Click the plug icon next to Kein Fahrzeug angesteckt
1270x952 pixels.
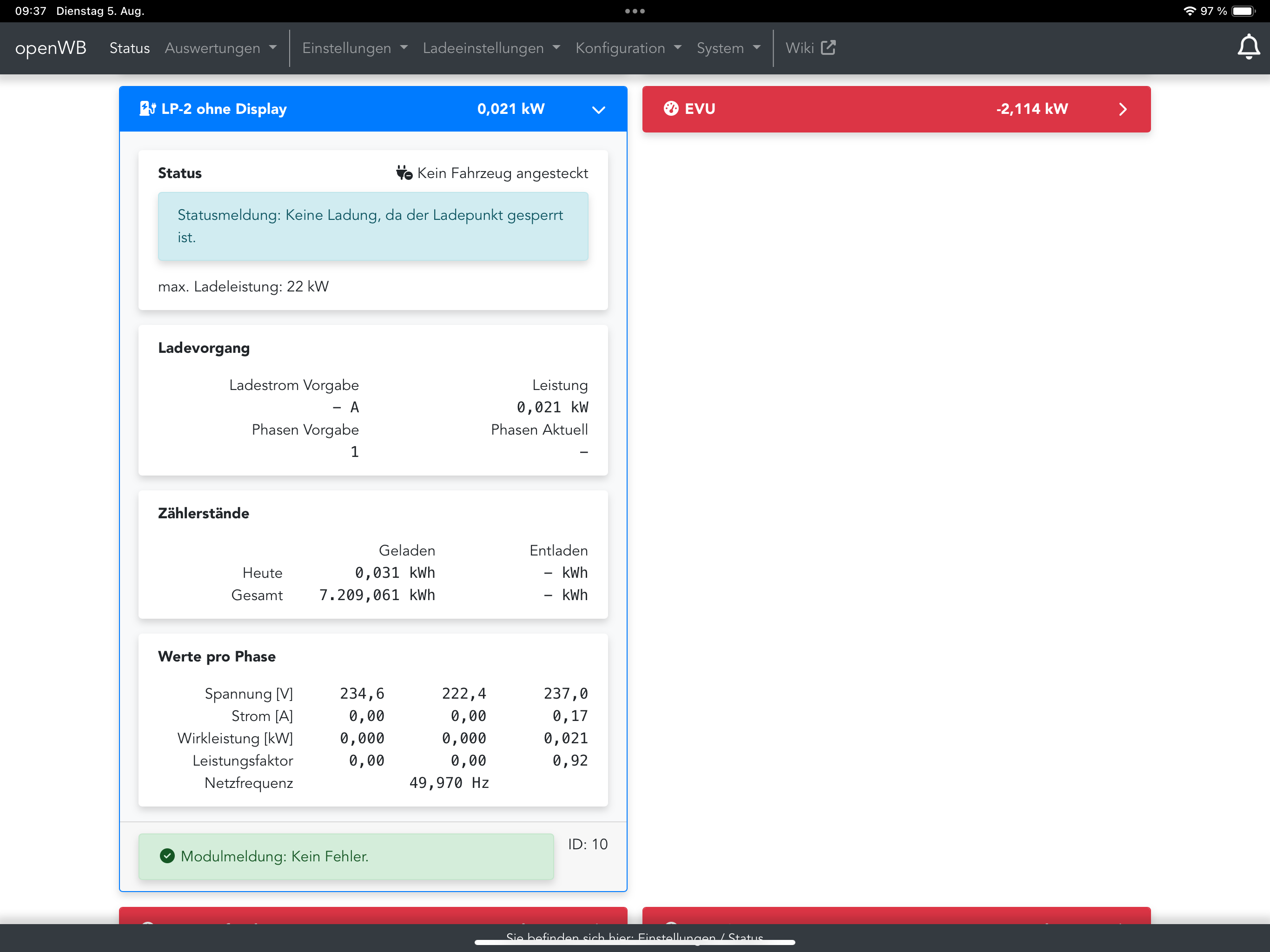pyautogui.click(x=404, y=173)
